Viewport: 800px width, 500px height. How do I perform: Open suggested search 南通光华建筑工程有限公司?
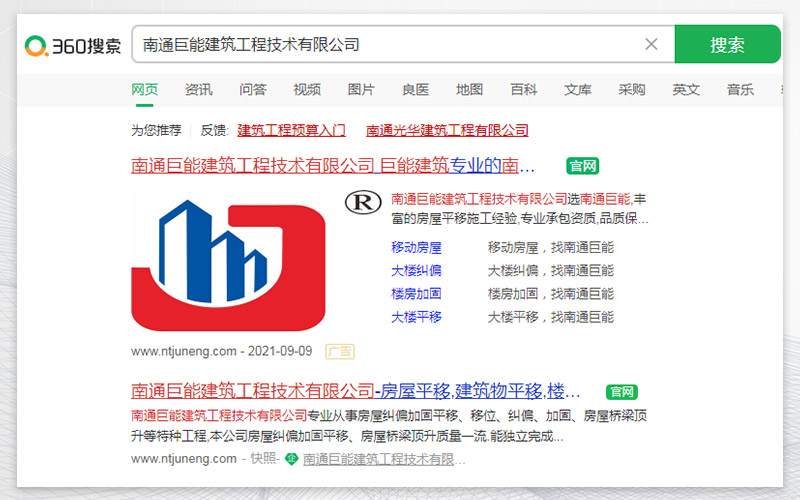447,130
